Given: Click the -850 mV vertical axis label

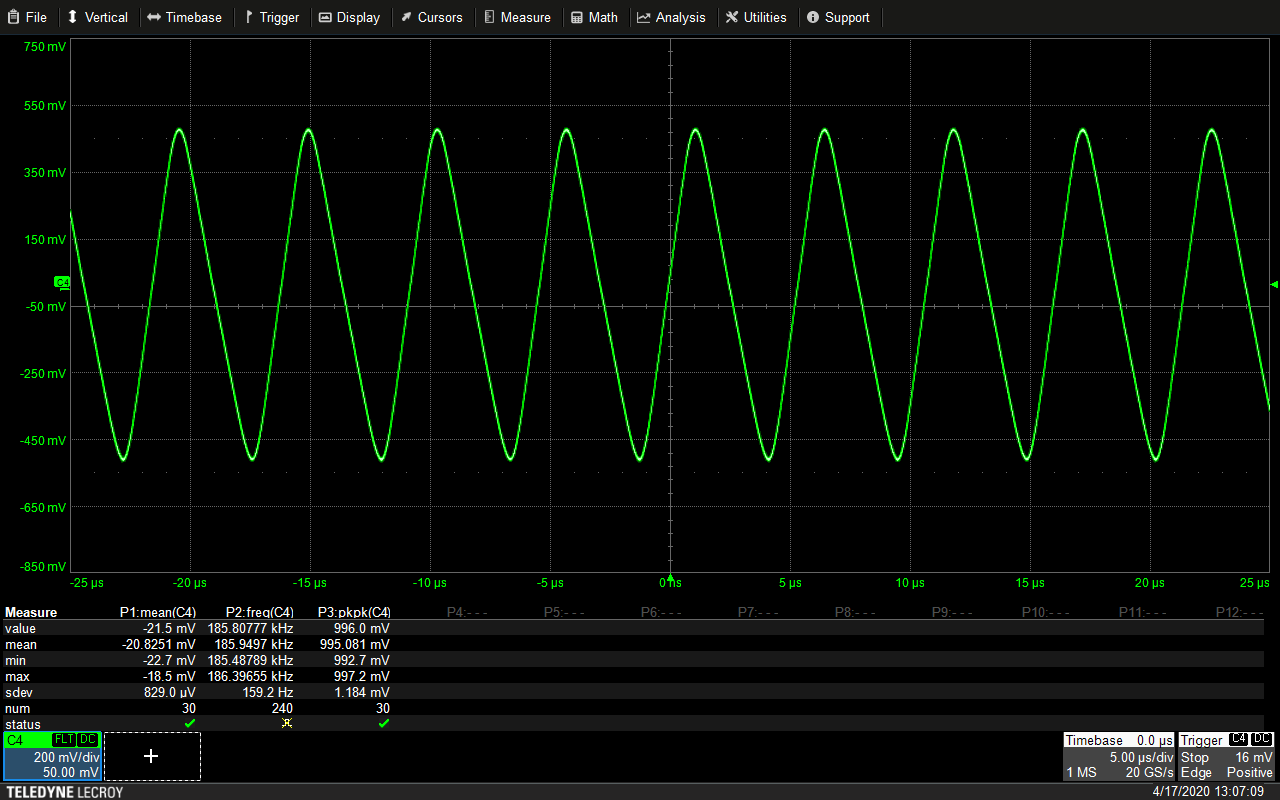Looking at the screenshot, I should click(43, 567).
